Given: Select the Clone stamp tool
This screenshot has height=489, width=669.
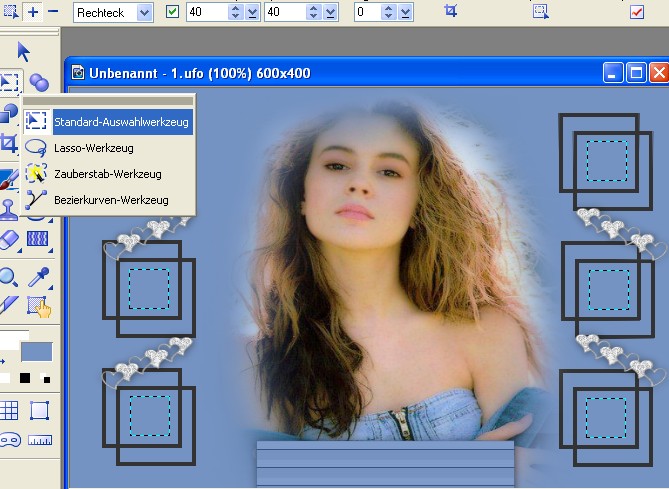Looking at the screenshot, I should click(x=9, y=210).
